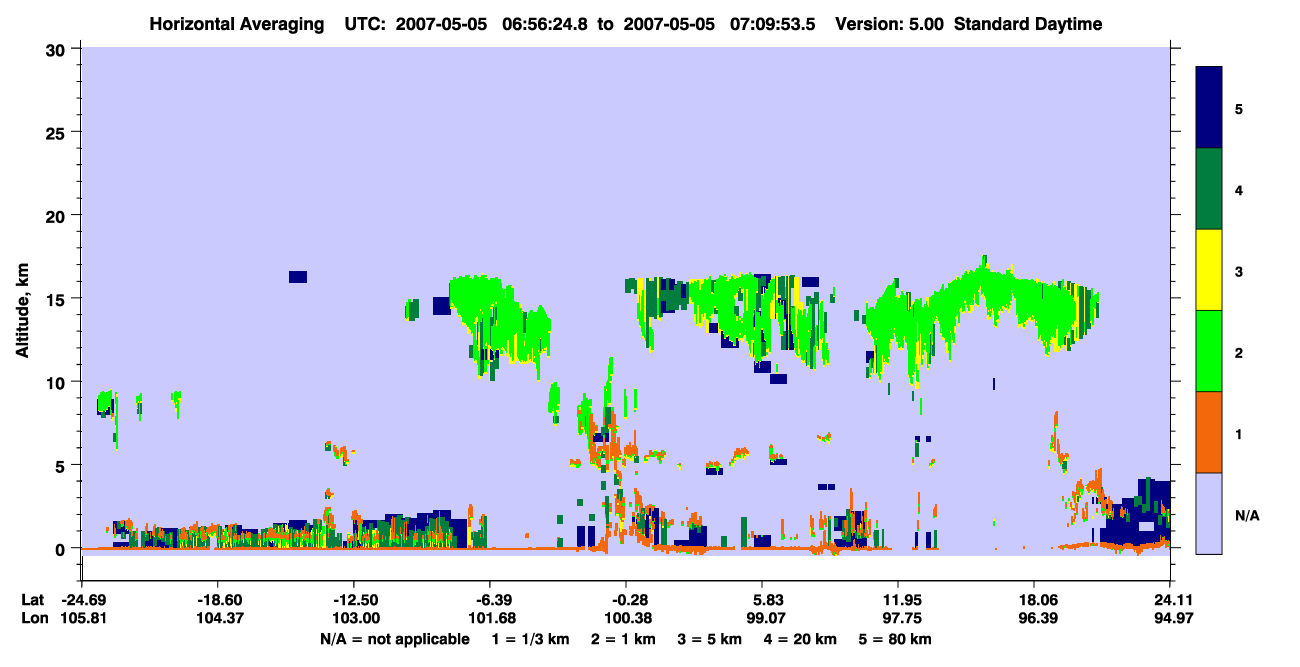Click the 'N/A = not applicable' legend text

click(x=394, y=639)
